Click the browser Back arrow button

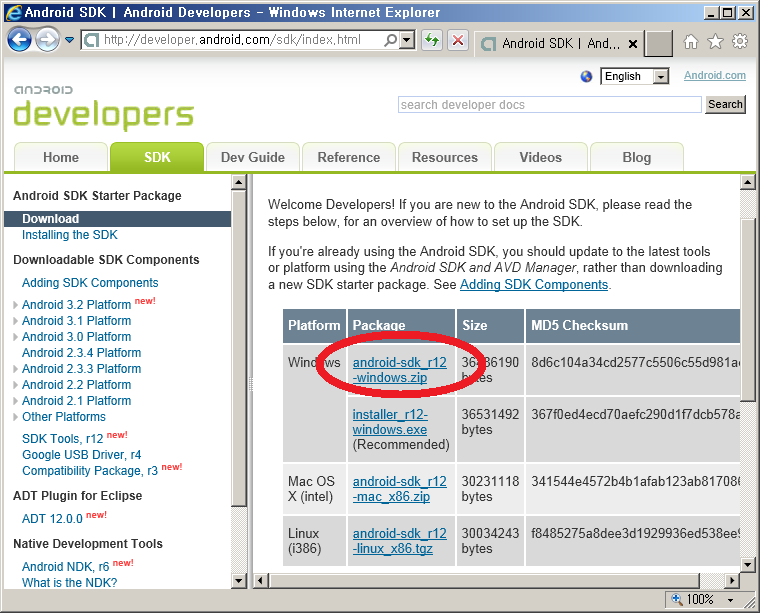pyautogui.click(x=19, y=40)
